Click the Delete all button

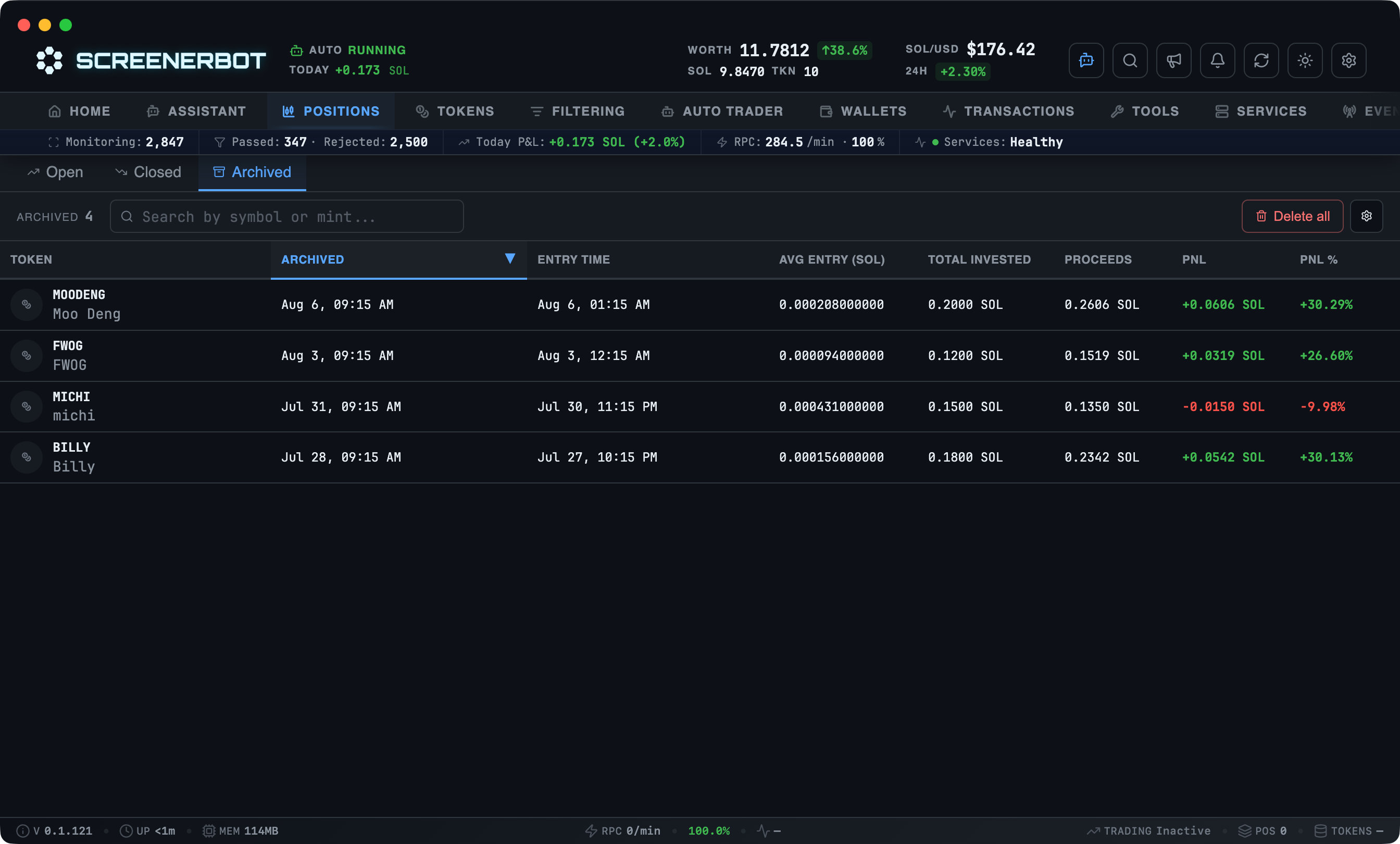pyautogui.click(x=1292, y=216)
